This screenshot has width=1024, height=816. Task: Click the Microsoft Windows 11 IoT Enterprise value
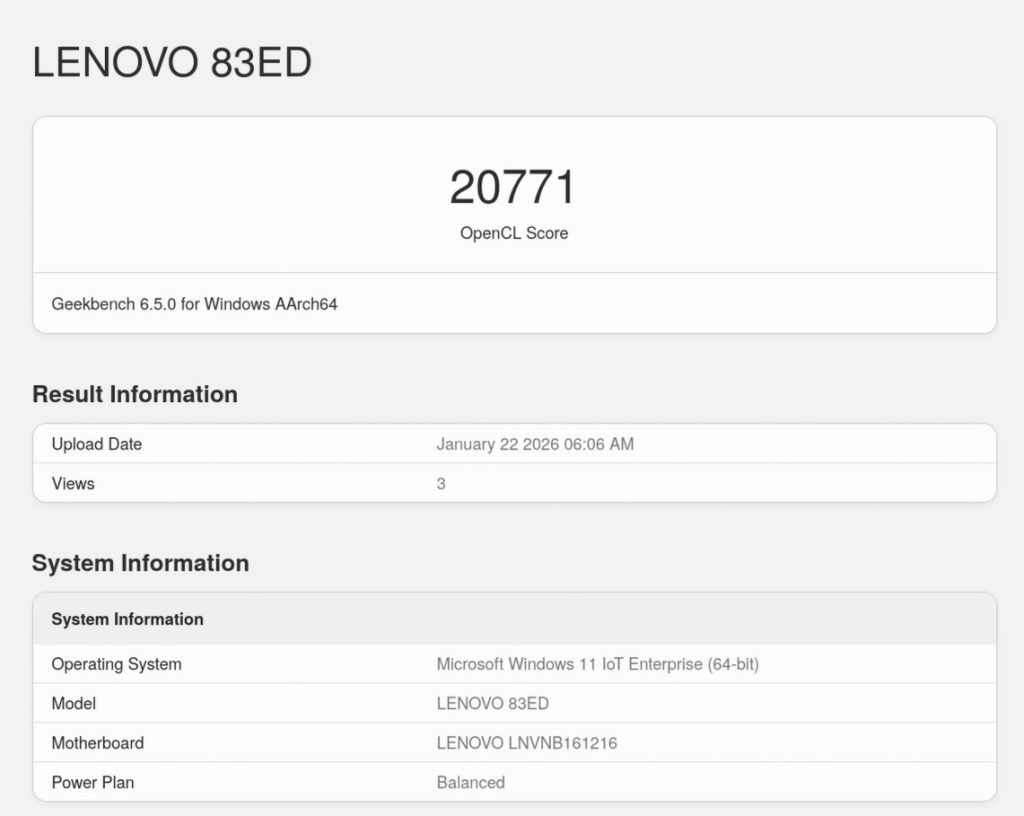pyautogui.click(x=597, y=664)
